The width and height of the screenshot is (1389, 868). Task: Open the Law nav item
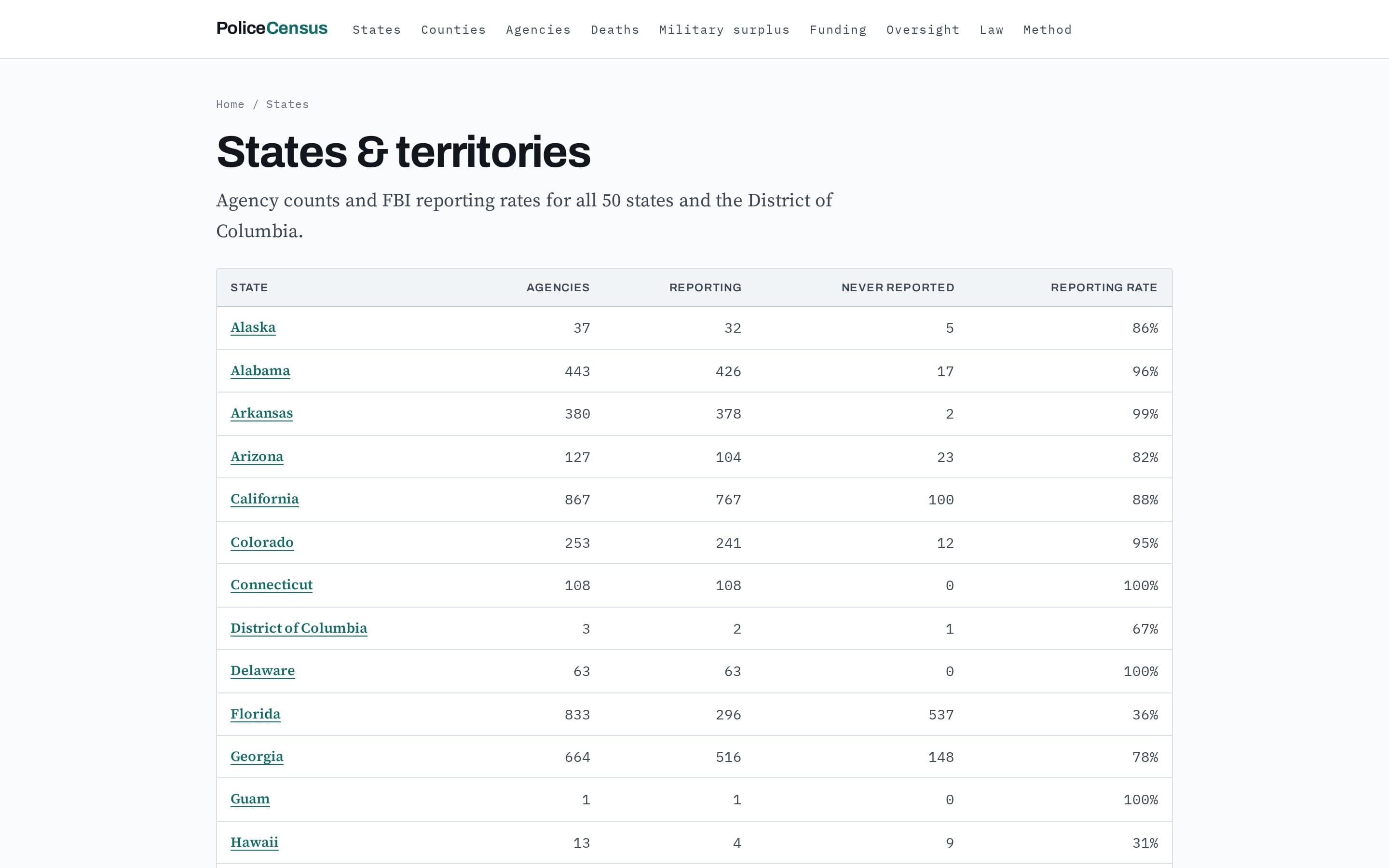click(991, 30)
